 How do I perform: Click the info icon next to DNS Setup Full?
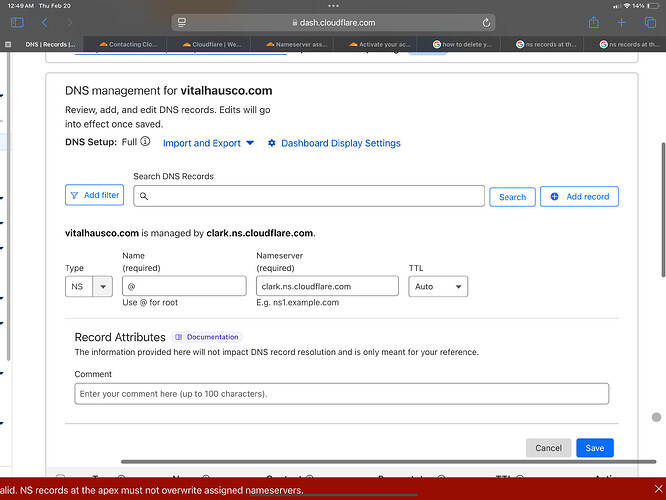(x=145, y=141)
